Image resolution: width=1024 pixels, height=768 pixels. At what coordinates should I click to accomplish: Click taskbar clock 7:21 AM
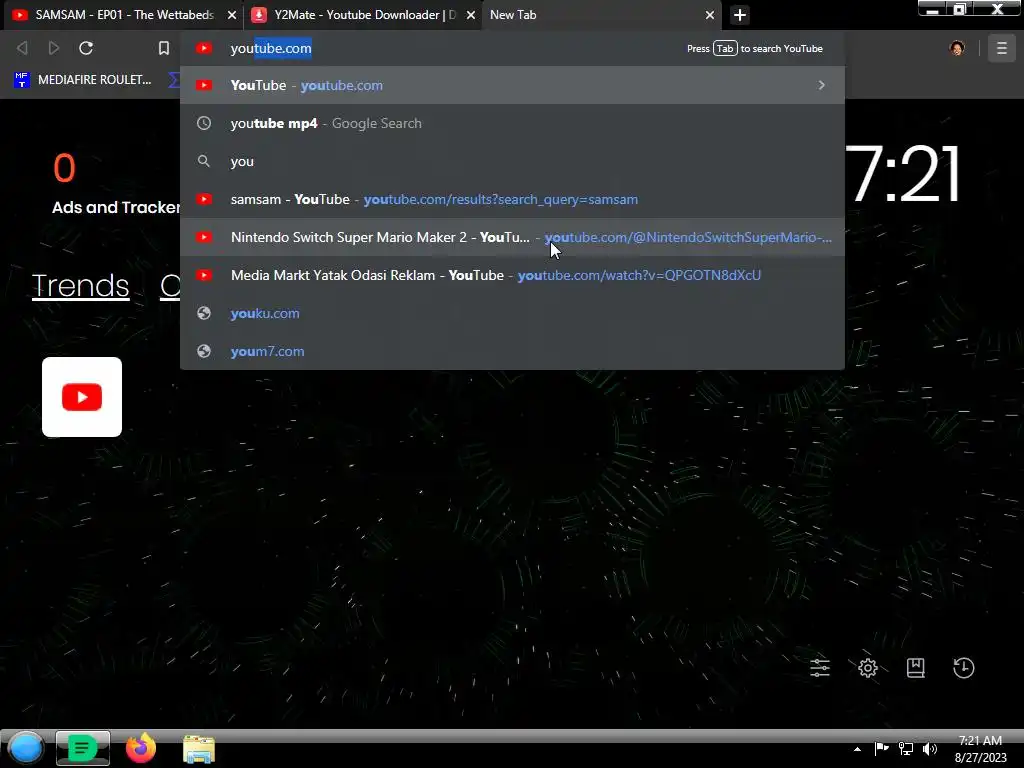coord(980,749)
